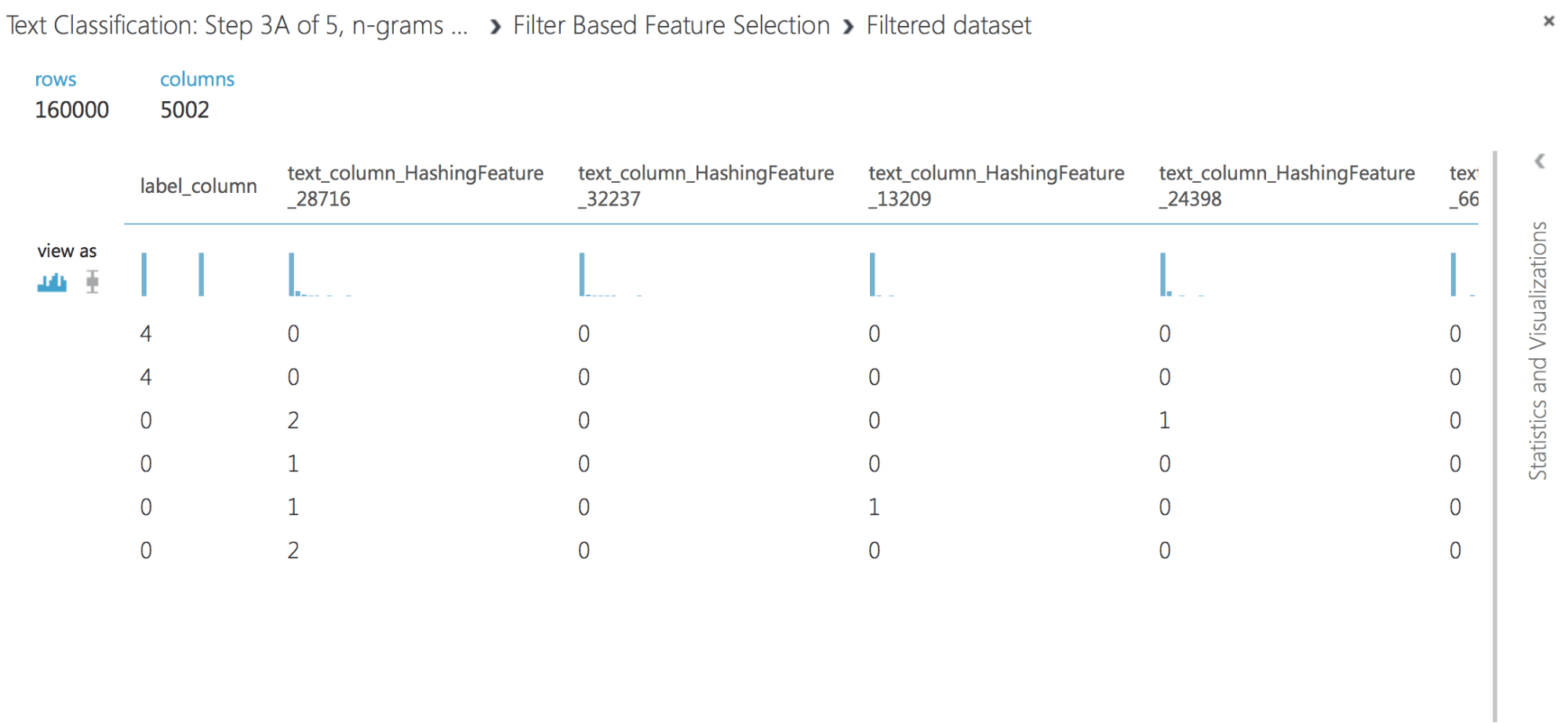
Task: Switch view to histogram icon
Action: [x=52, y=282]
